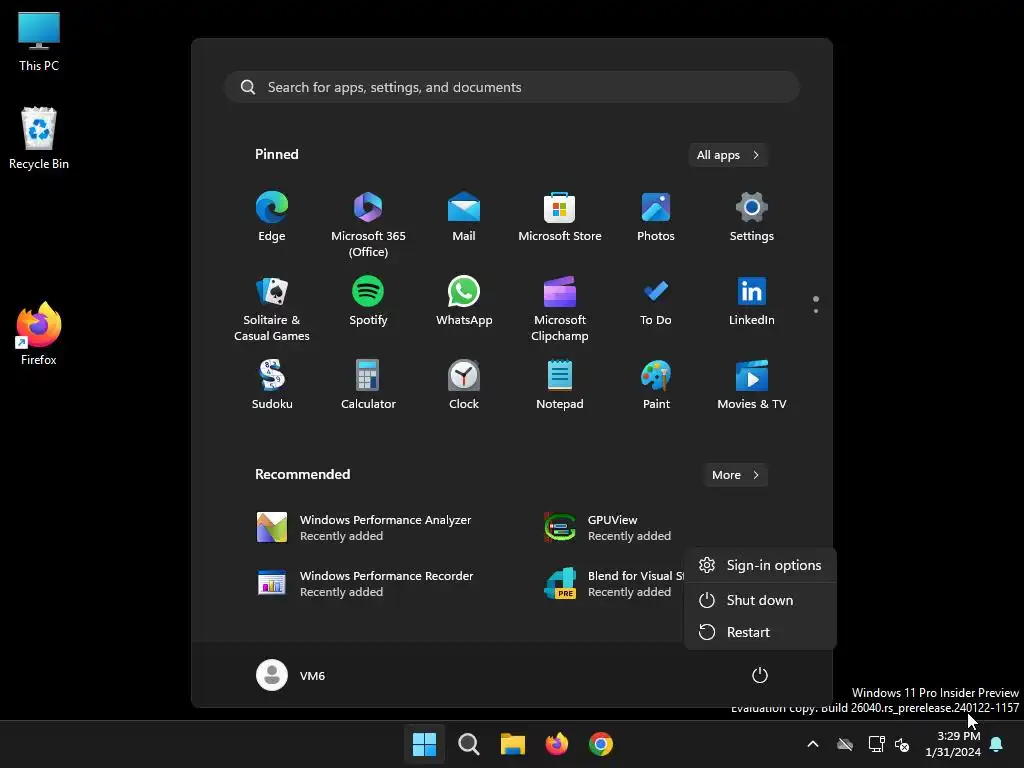Open File Explorer from taskbar
The image size is (1024, 768).
tap(513, 744)
